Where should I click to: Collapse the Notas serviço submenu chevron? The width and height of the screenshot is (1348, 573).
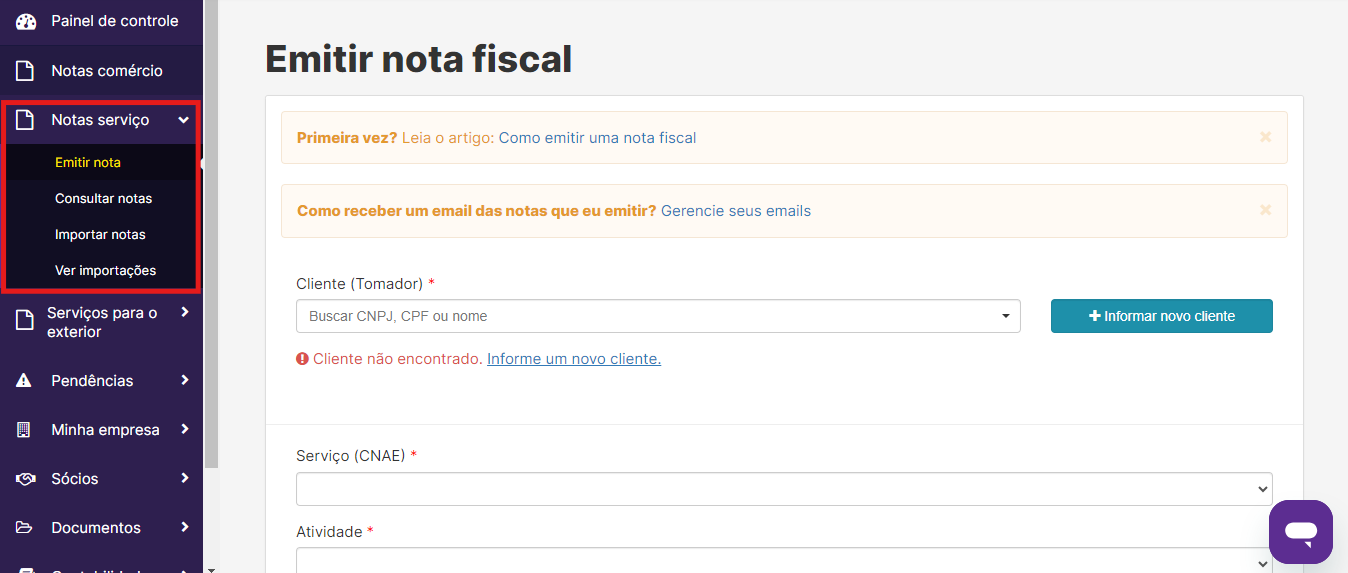tap(184, 120)
